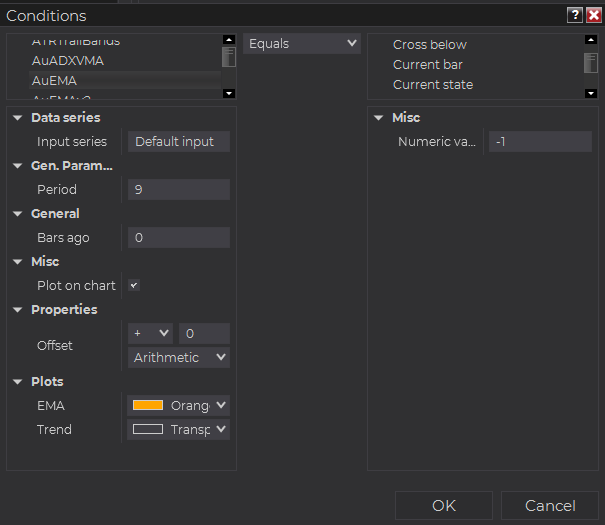Open the Arithmetic offset type dropdown
Image resolution: width=605 pixels, height=525 pixels.
click(179, 357)
